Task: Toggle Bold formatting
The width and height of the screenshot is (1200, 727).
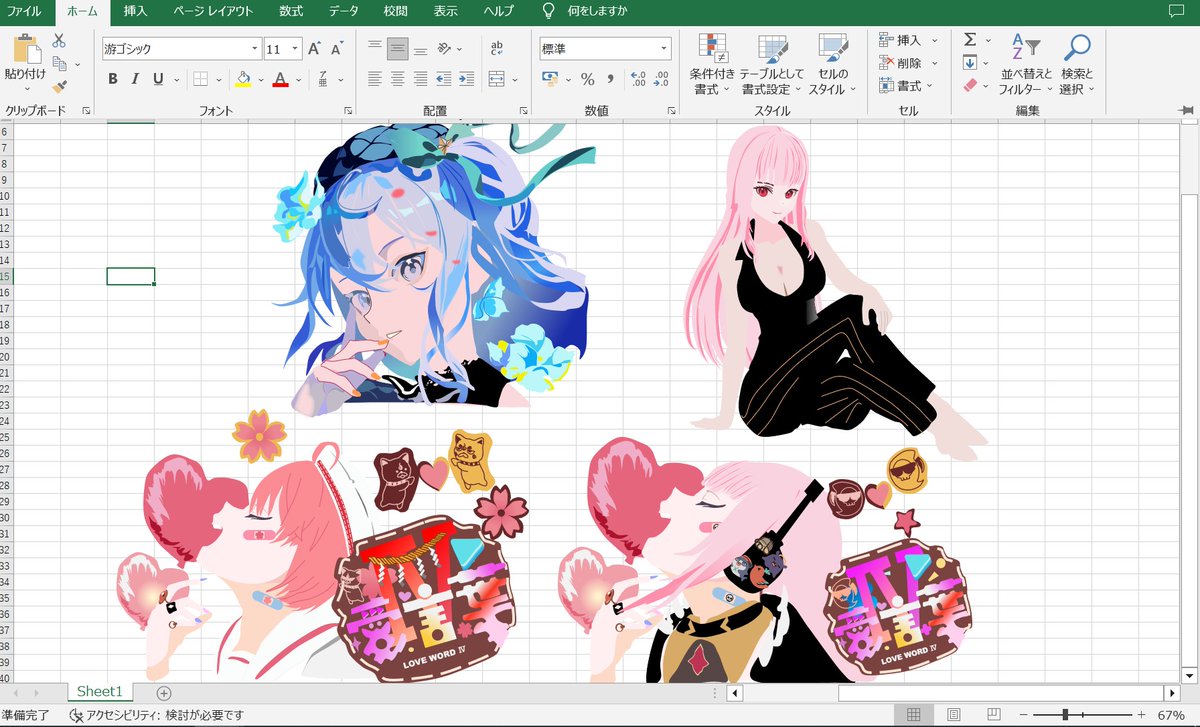Action: [112, 79]
